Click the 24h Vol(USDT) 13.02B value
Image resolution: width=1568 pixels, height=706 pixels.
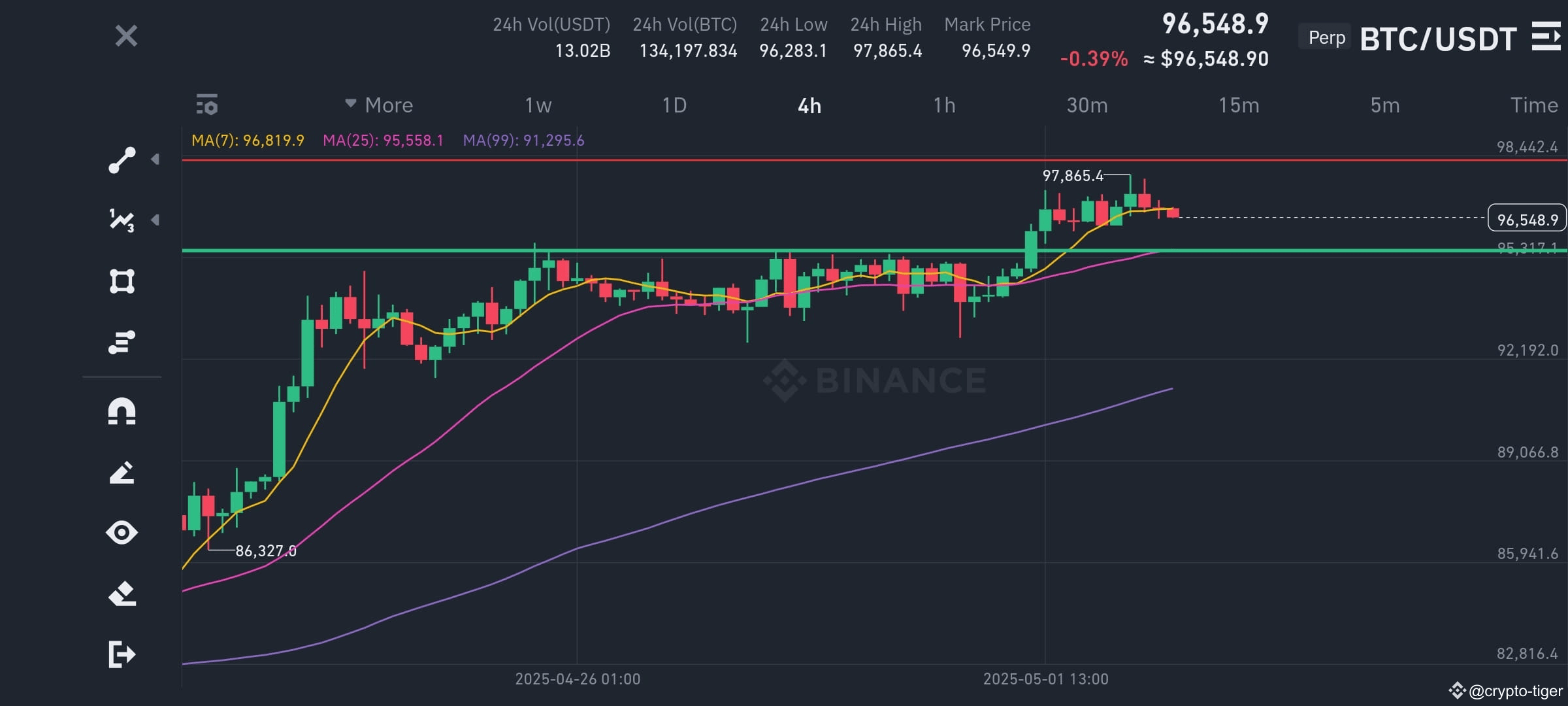tap(583, 50)
